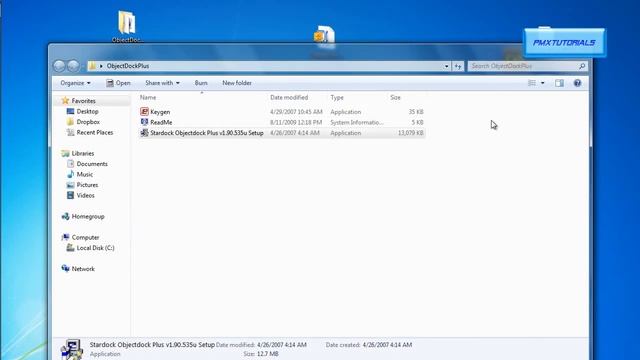
Task: Click the Keygen file name
Action: coord(160,112)
